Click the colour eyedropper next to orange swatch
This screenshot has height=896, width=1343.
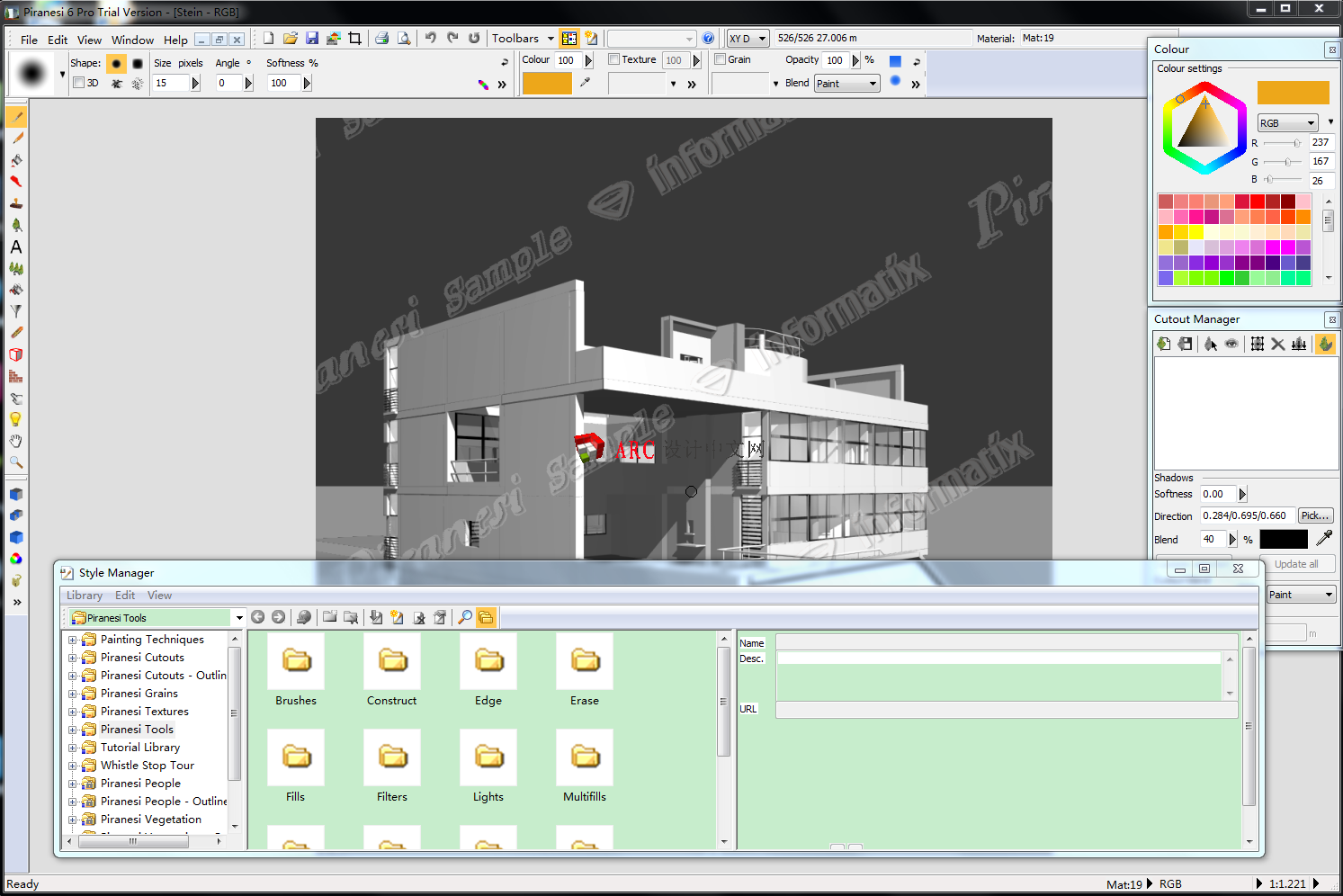(585, 83)
